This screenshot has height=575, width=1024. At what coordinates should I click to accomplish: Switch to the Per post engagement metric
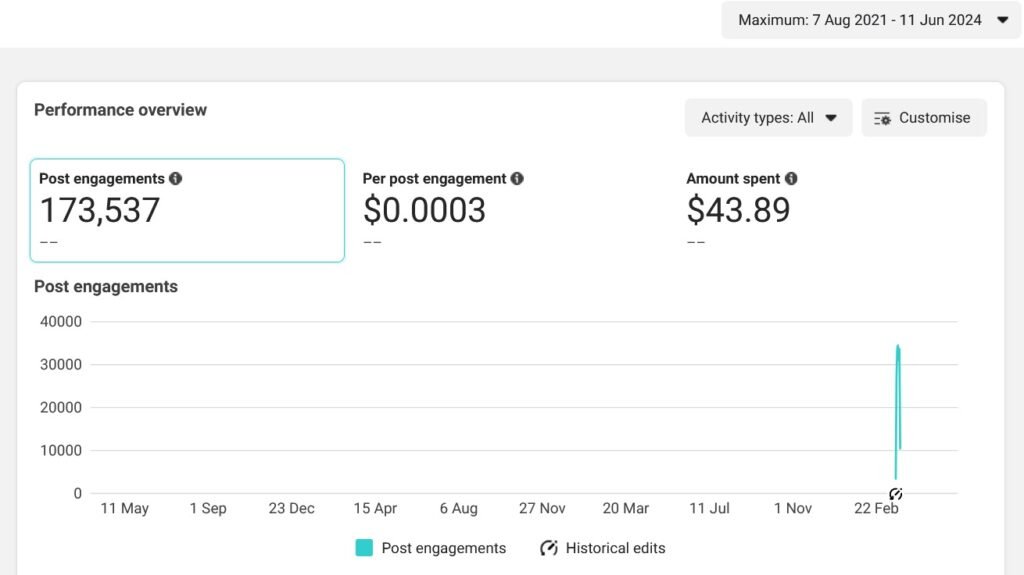tap(442, 210)
